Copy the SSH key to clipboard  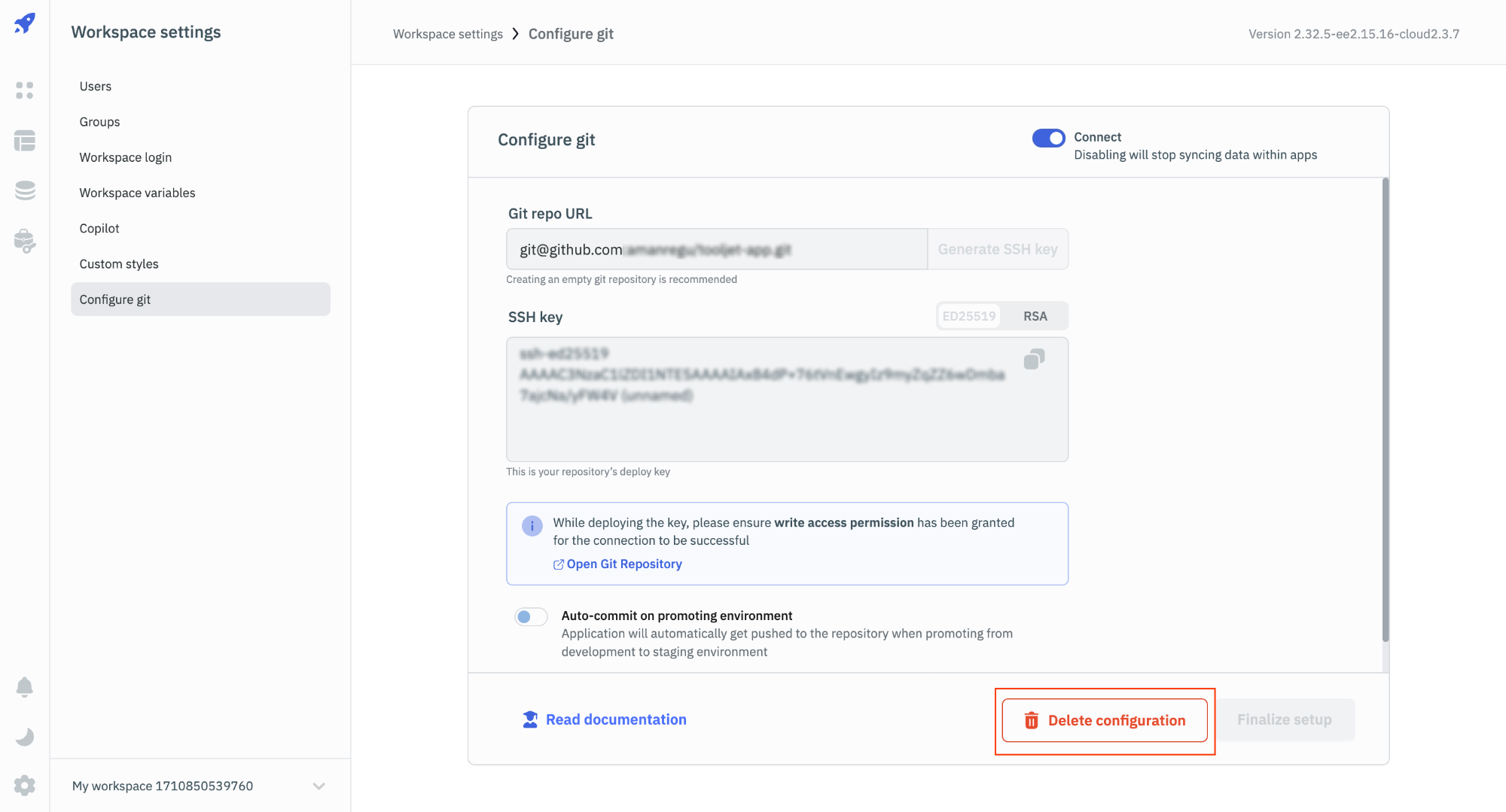pos(1034,360)
